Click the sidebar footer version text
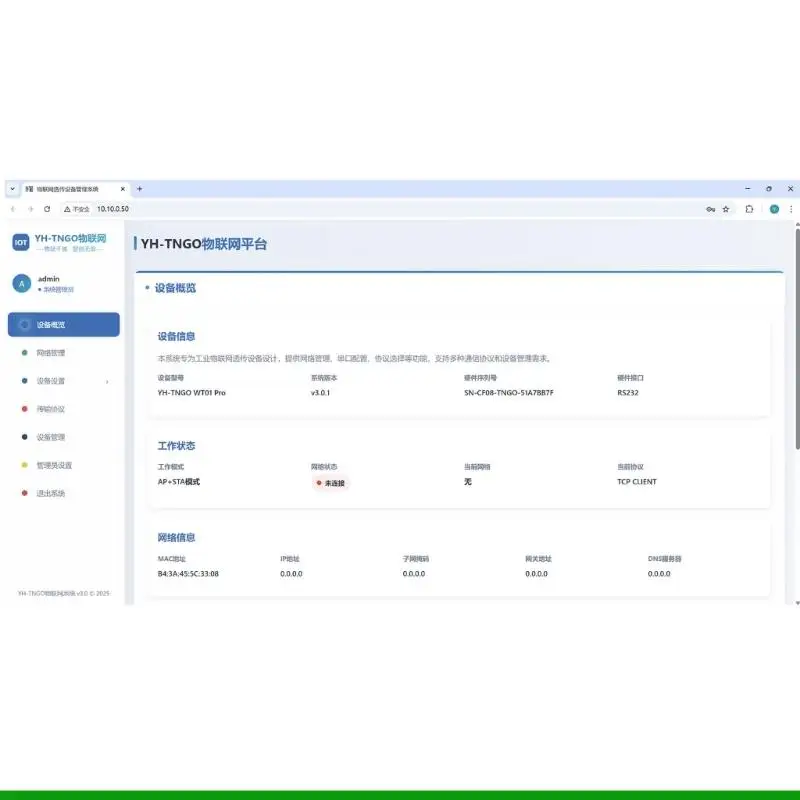800x800 pixels. (64, 593)
